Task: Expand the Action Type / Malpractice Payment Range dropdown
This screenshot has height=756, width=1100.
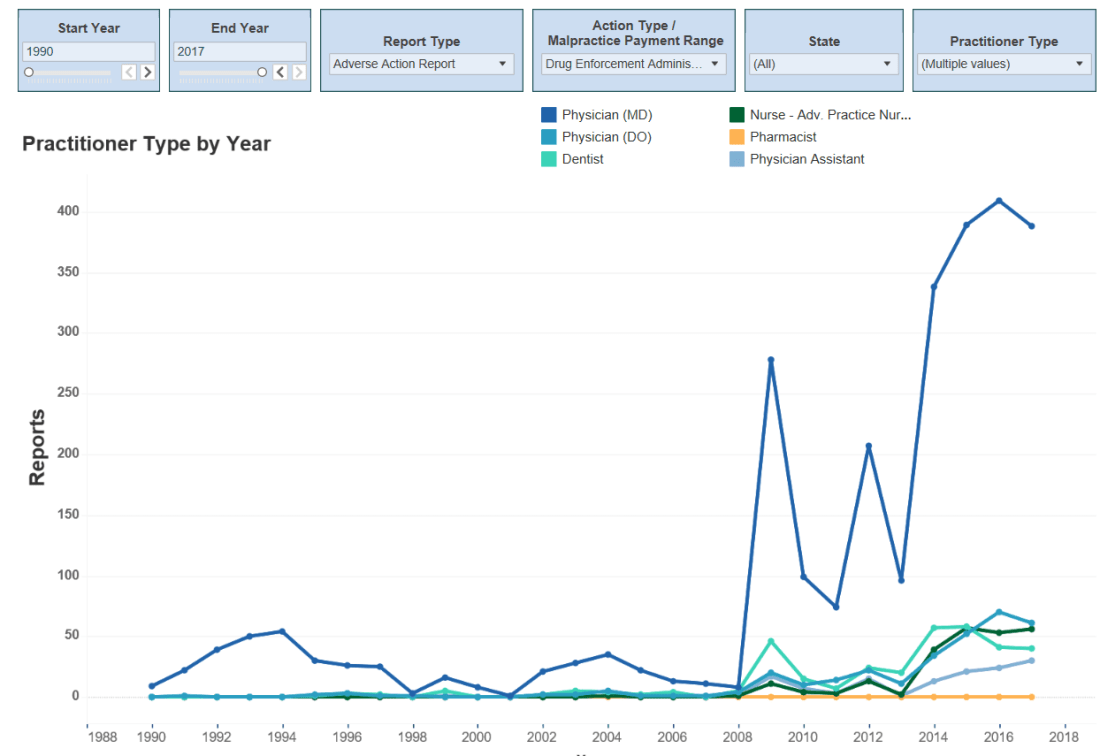Action: [x=633, y=64]
